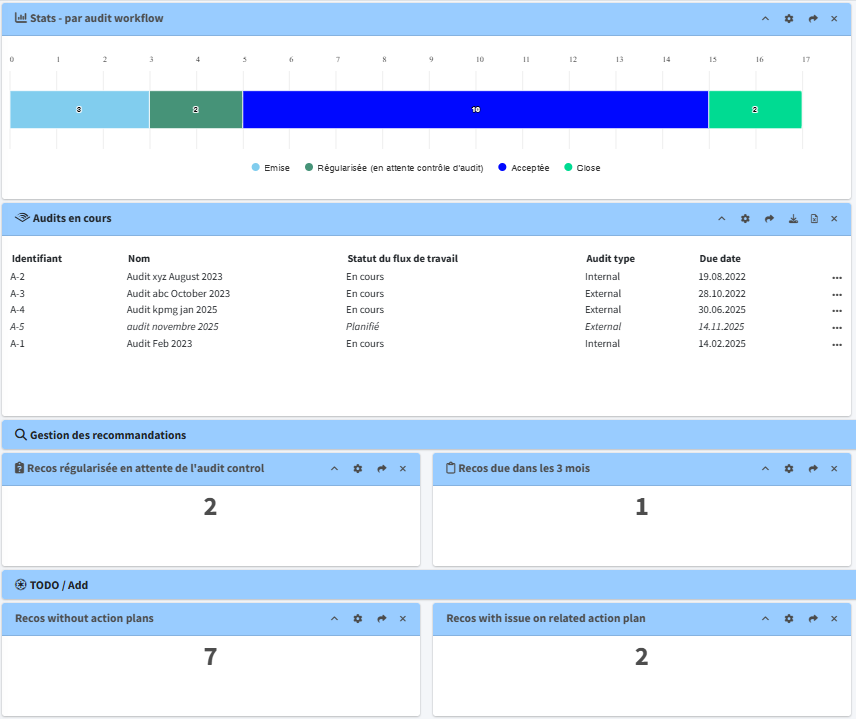
Task: Share the Recos without action plans widget
Action: point(381,619)
